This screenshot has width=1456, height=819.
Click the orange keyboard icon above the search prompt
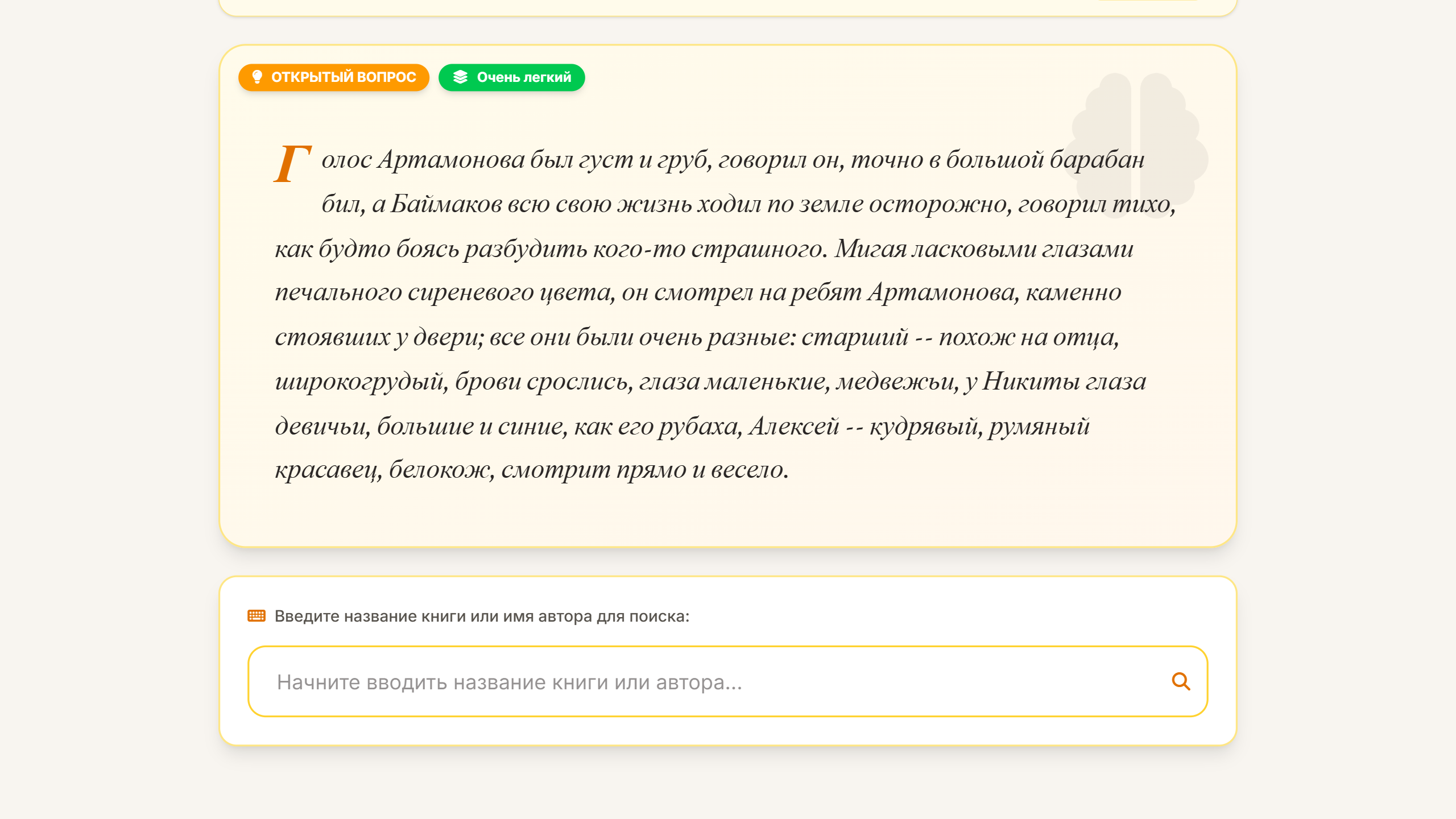(x=257, y=615)
